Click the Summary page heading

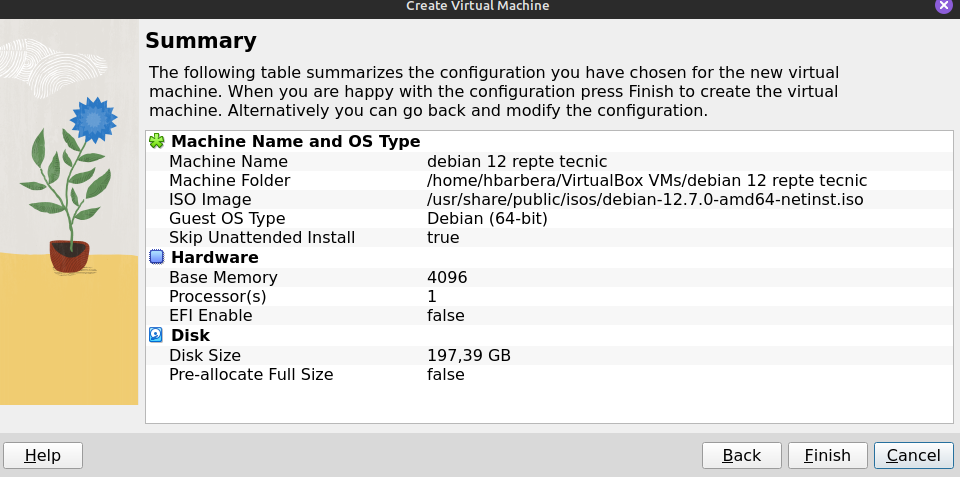click(201, 41)
